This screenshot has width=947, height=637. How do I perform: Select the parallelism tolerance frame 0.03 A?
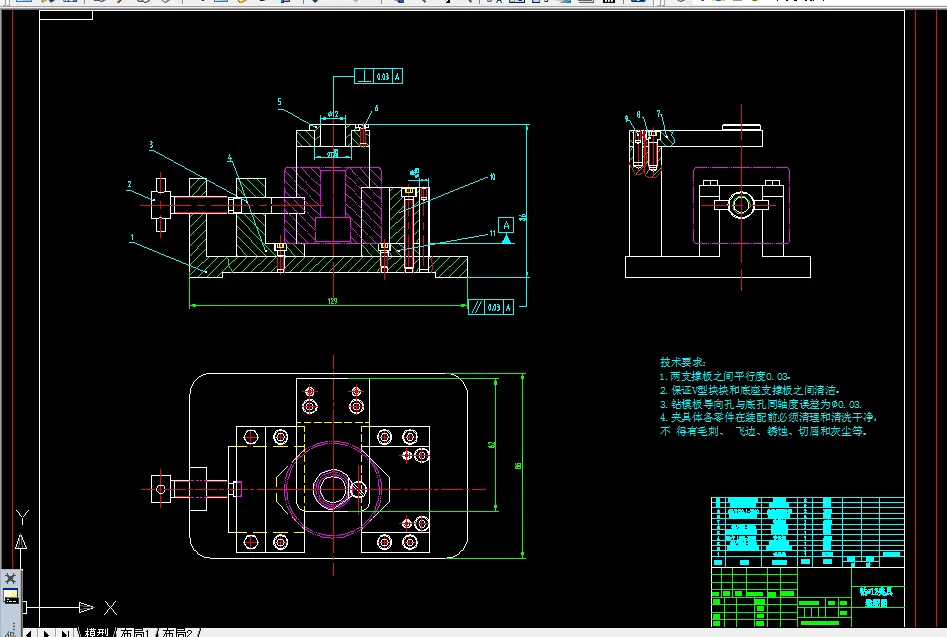click(x=491, y=307)
